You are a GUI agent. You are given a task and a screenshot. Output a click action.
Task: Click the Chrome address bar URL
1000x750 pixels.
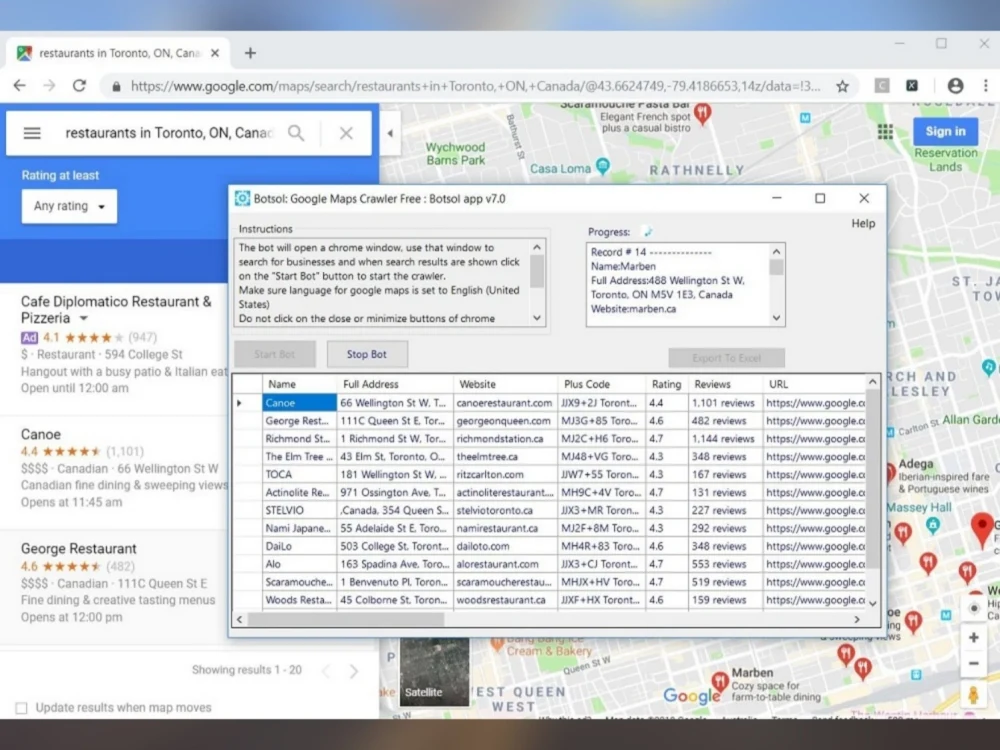(475, 86)
